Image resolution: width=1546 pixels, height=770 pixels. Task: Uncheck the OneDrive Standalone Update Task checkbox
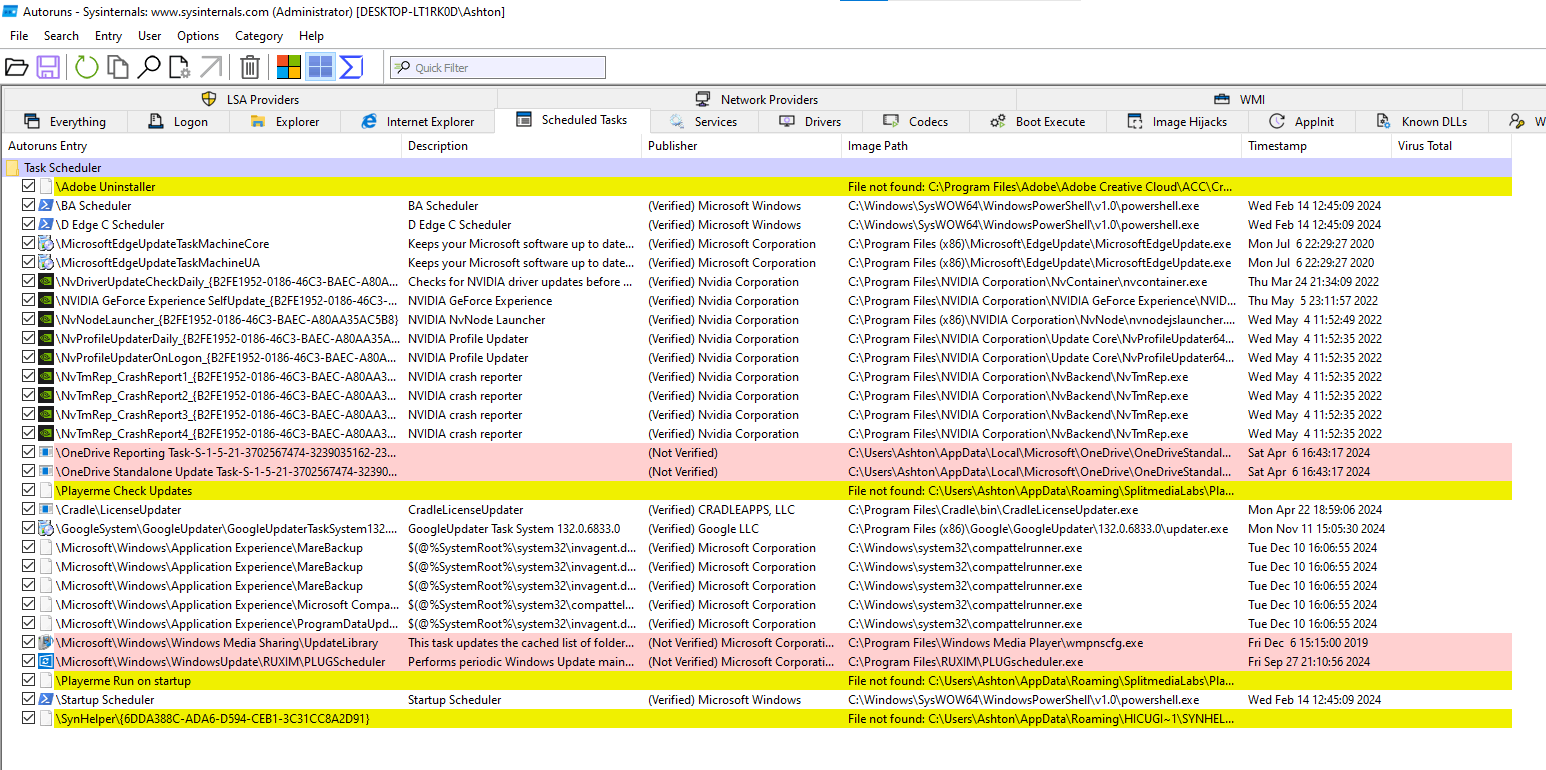28,472
